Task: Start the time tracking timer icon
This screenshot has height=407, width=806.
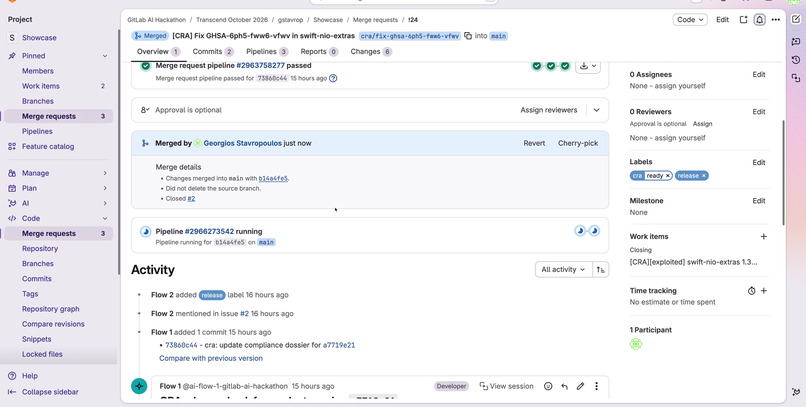Action: (x=752, y=291)
